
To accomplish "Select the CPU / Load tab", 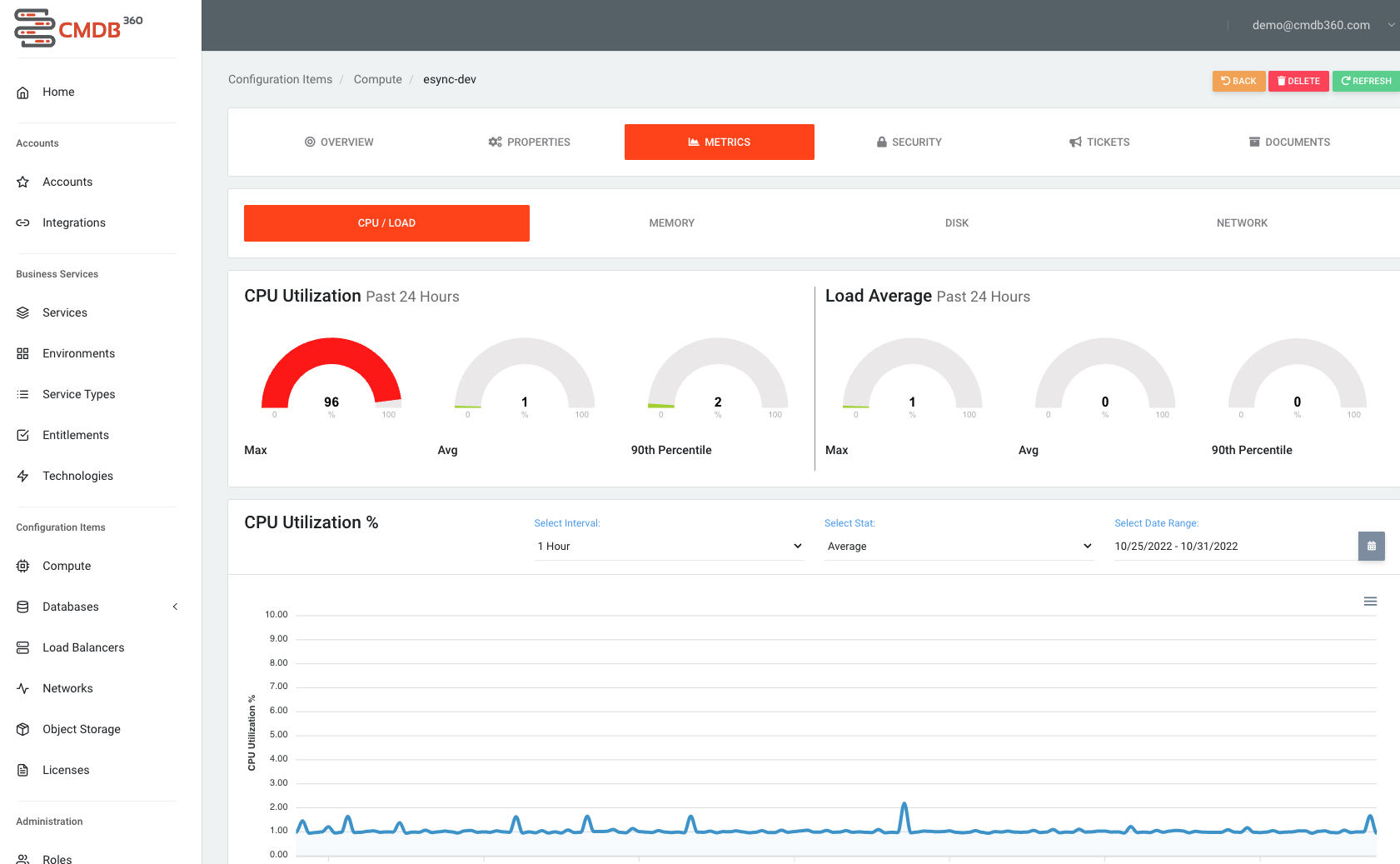I will point(386,222).
